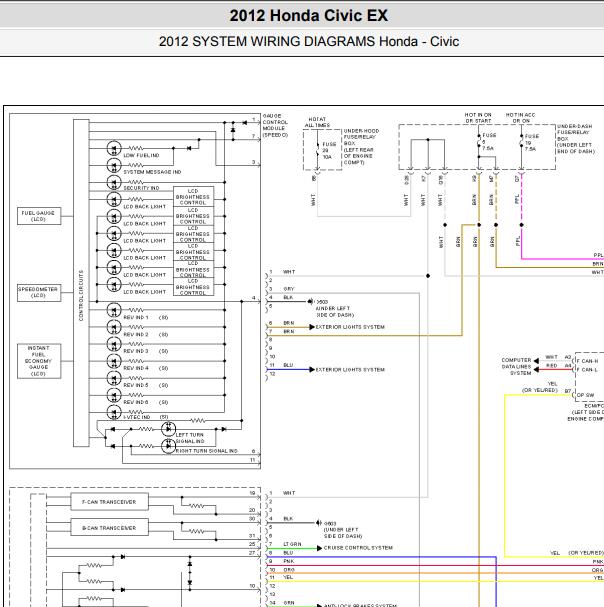Click the LED symbol beside LEFT TURN SIGNAL IND
This screenshot has height=607, width=604.
pos(168,429)
